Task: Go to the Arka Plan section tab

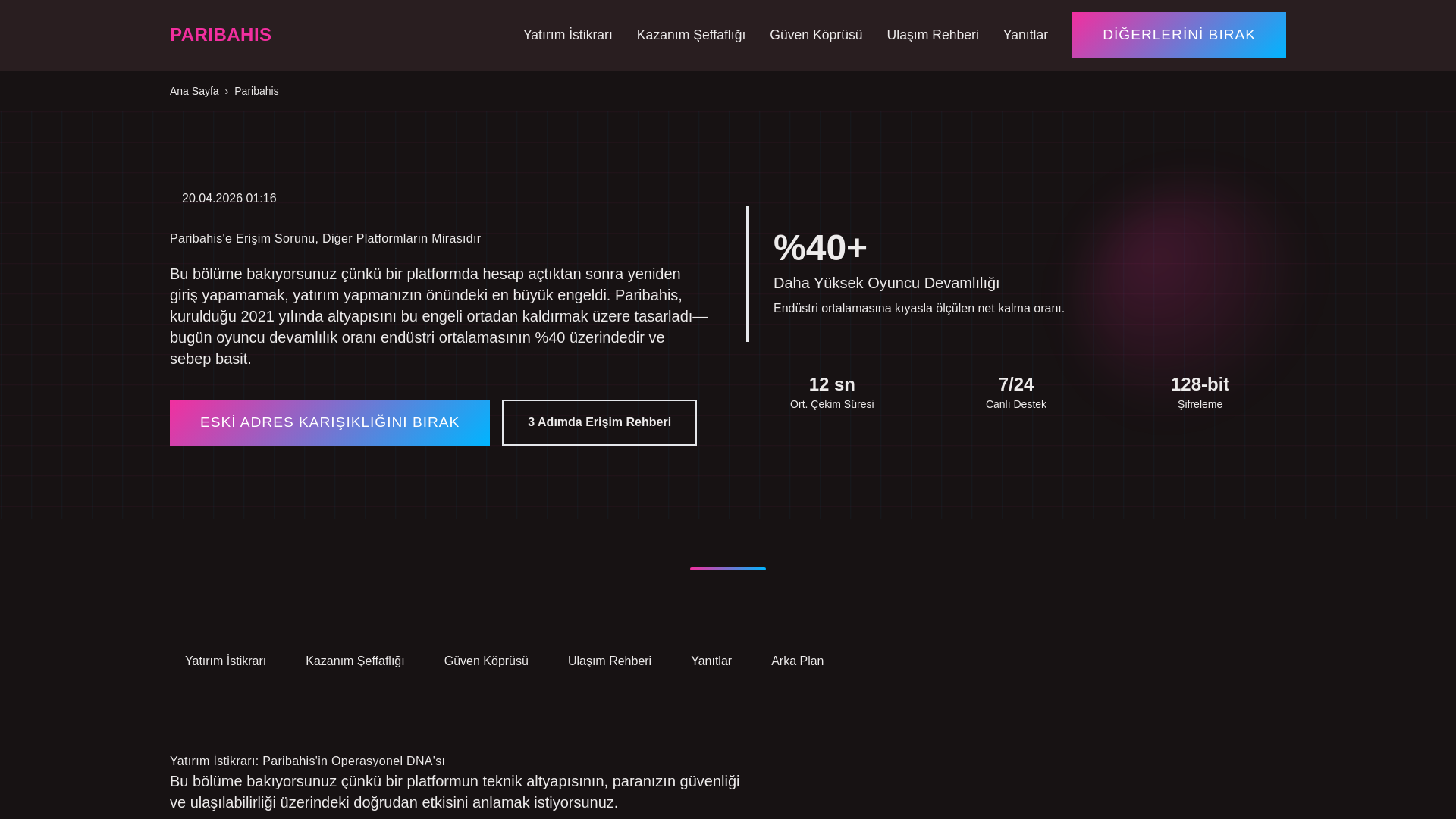Action: tap(797, 661)
